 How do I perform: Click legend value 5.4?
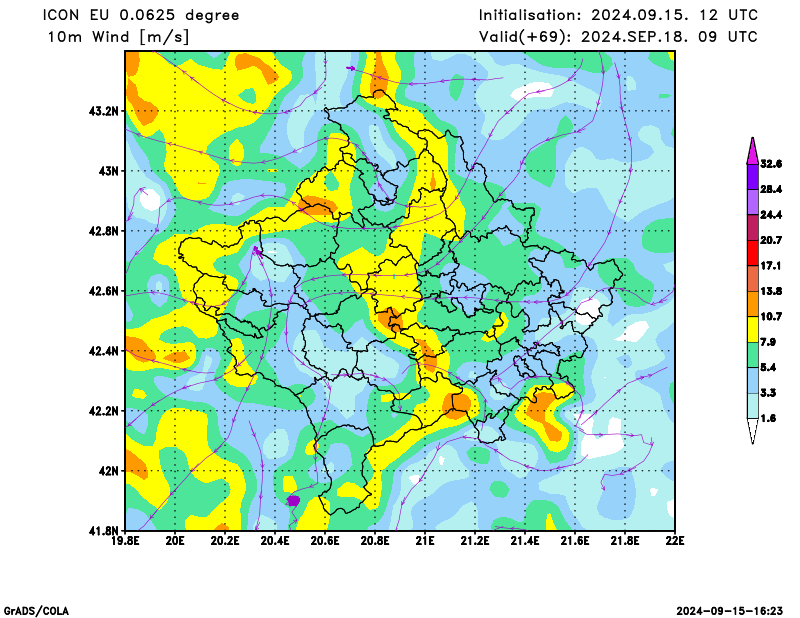pyautogui.click(x=768, y=367)
